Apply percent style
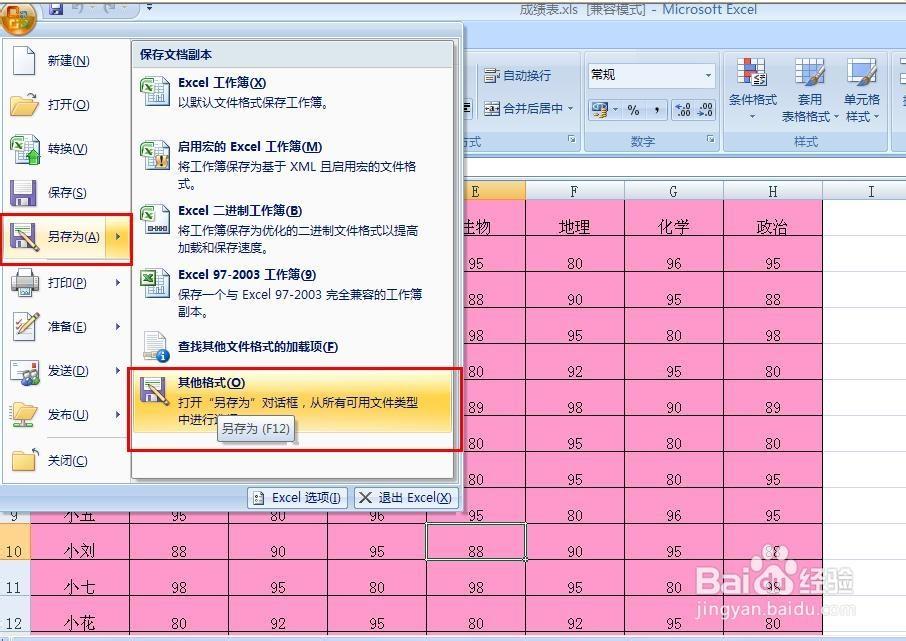This screenshot has width=906, height=641. [x=633, y=110]
